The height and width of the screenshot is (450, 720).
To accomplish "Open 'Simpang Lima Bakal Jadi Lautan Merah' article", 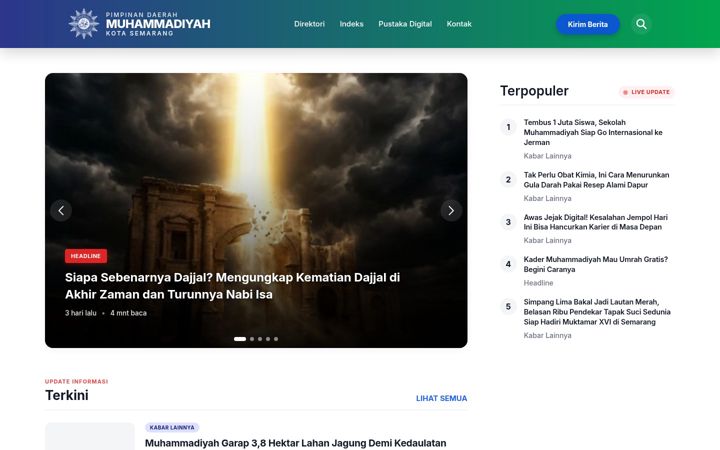I will point(597,312).
